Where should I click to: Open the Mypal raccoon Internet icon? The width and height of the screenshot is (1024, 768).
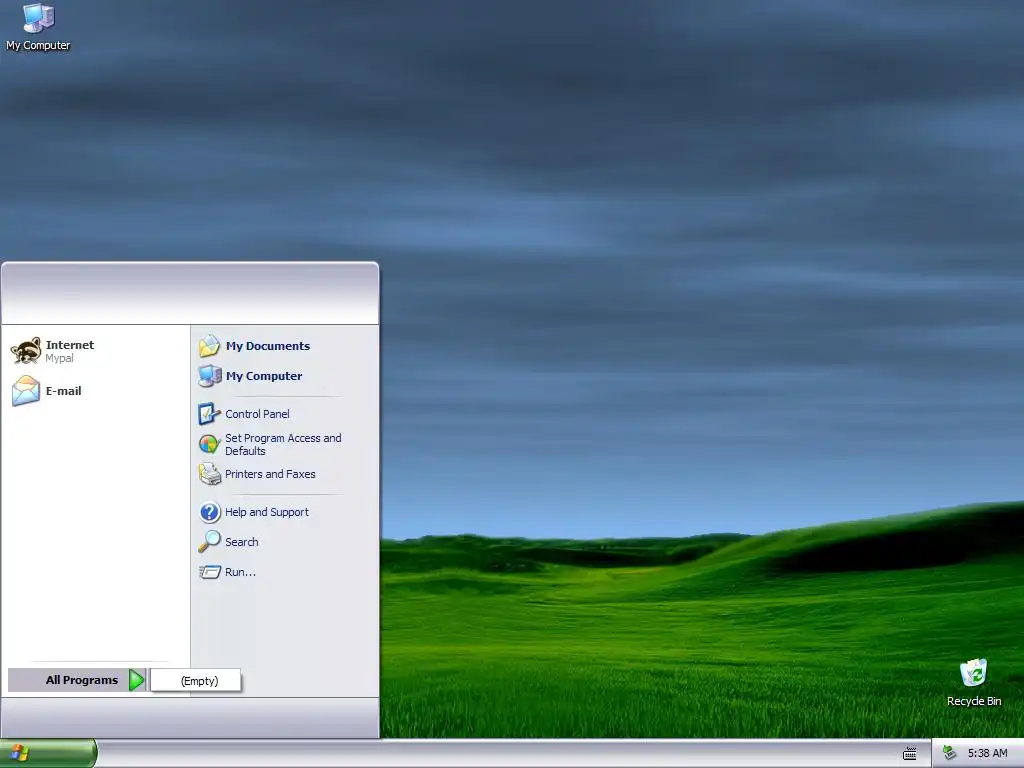pyautogui.click(x=26, y=351)
